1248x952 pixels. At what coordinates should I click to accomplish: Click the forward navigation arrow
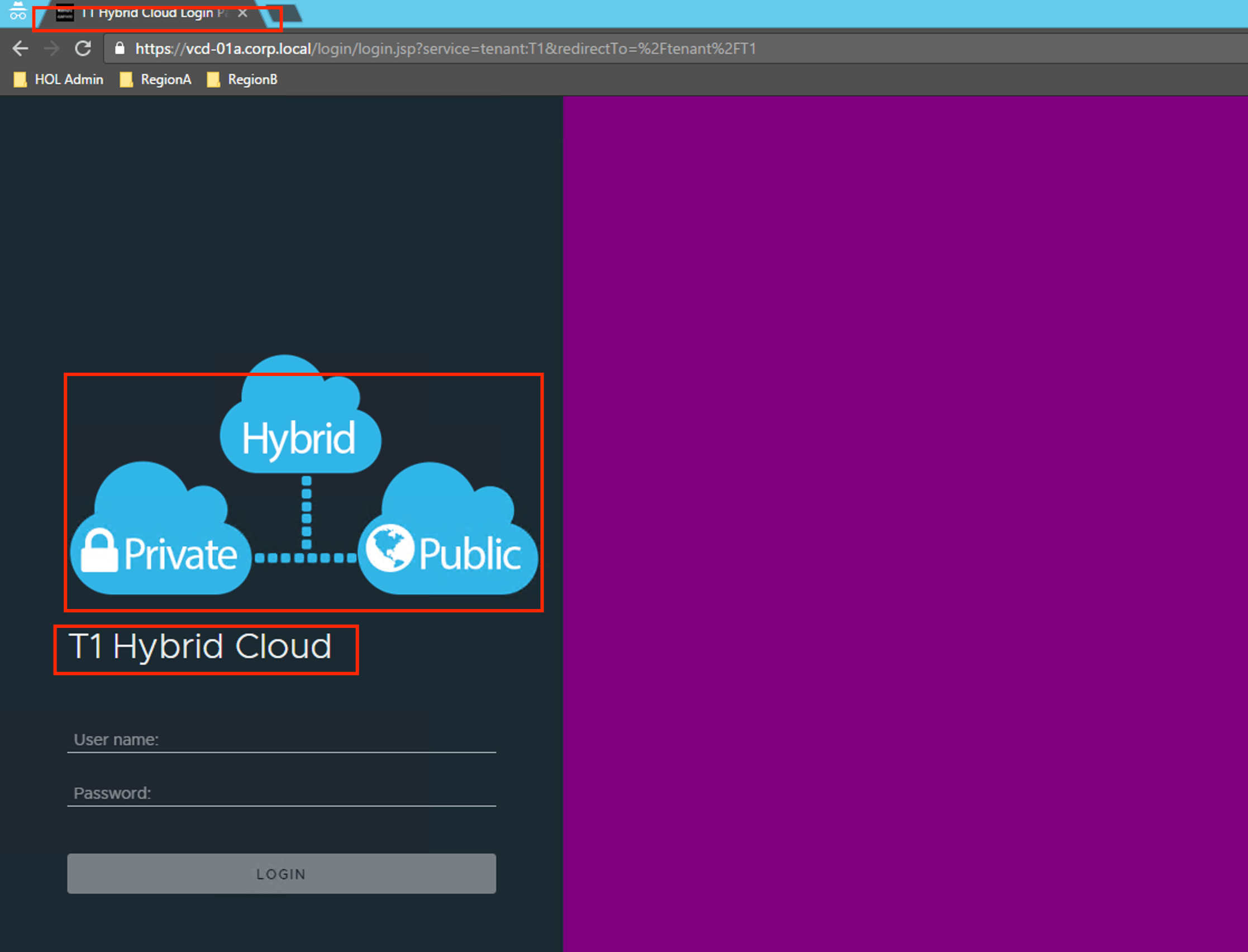pyautogui.click(x=51, y=49)
